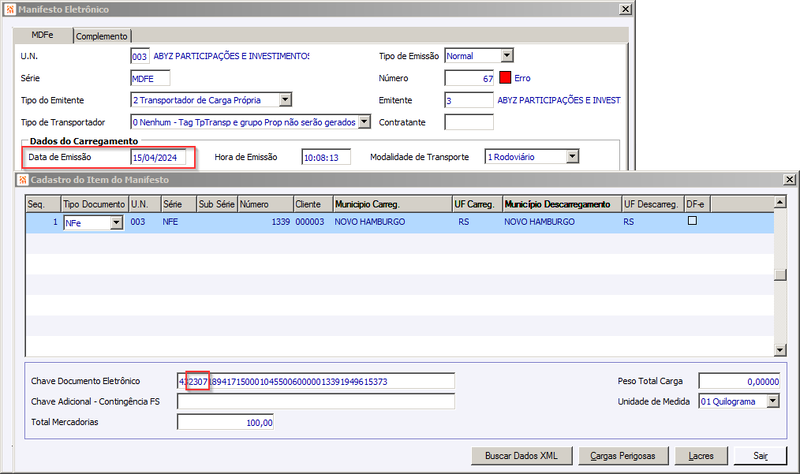
Task: Click the U.N. code field 003
Action: [140, 56]
